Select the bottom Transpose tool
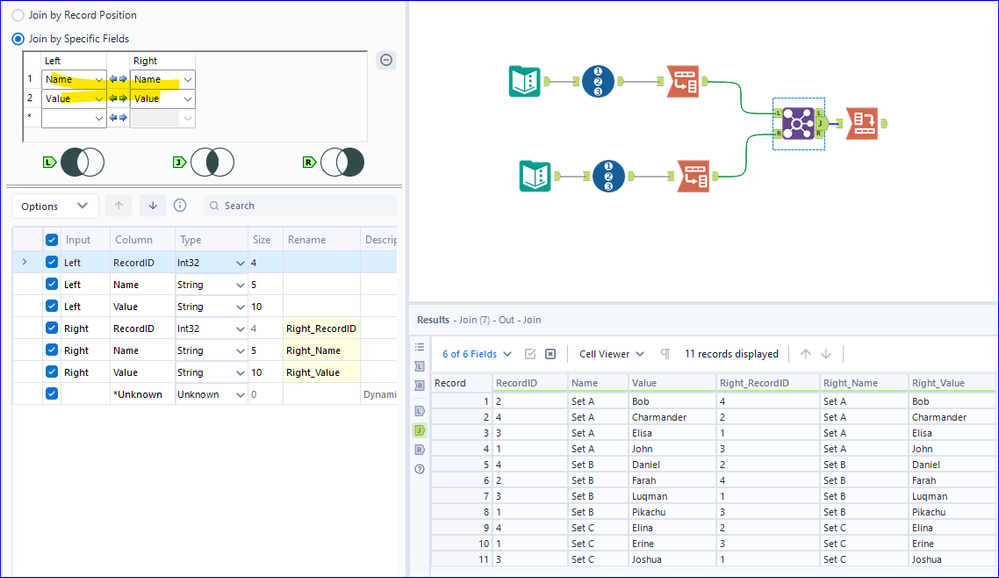 pos(693,176)
